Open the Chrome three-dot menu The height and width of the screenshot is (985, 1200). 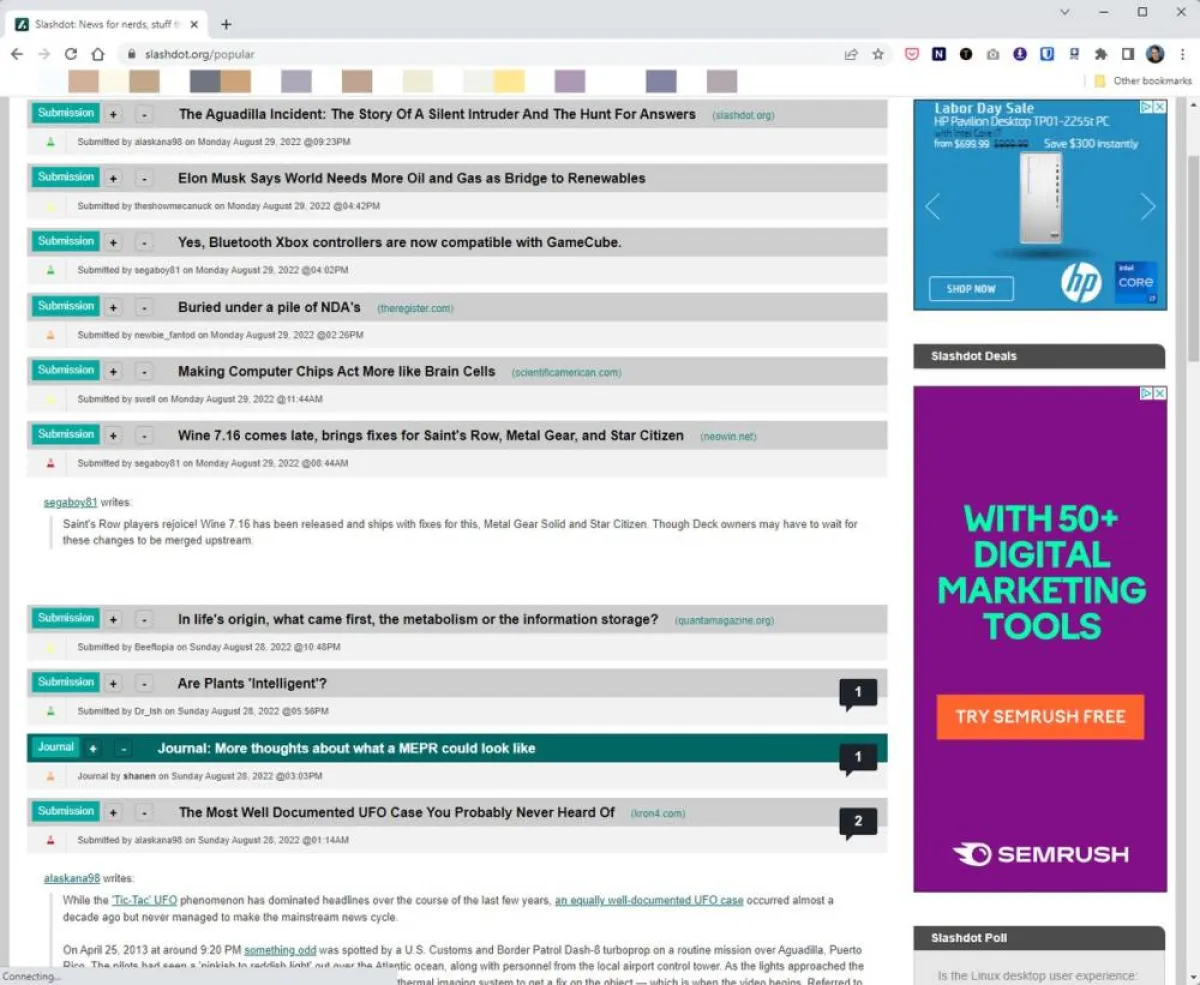tap(1182, 54)
